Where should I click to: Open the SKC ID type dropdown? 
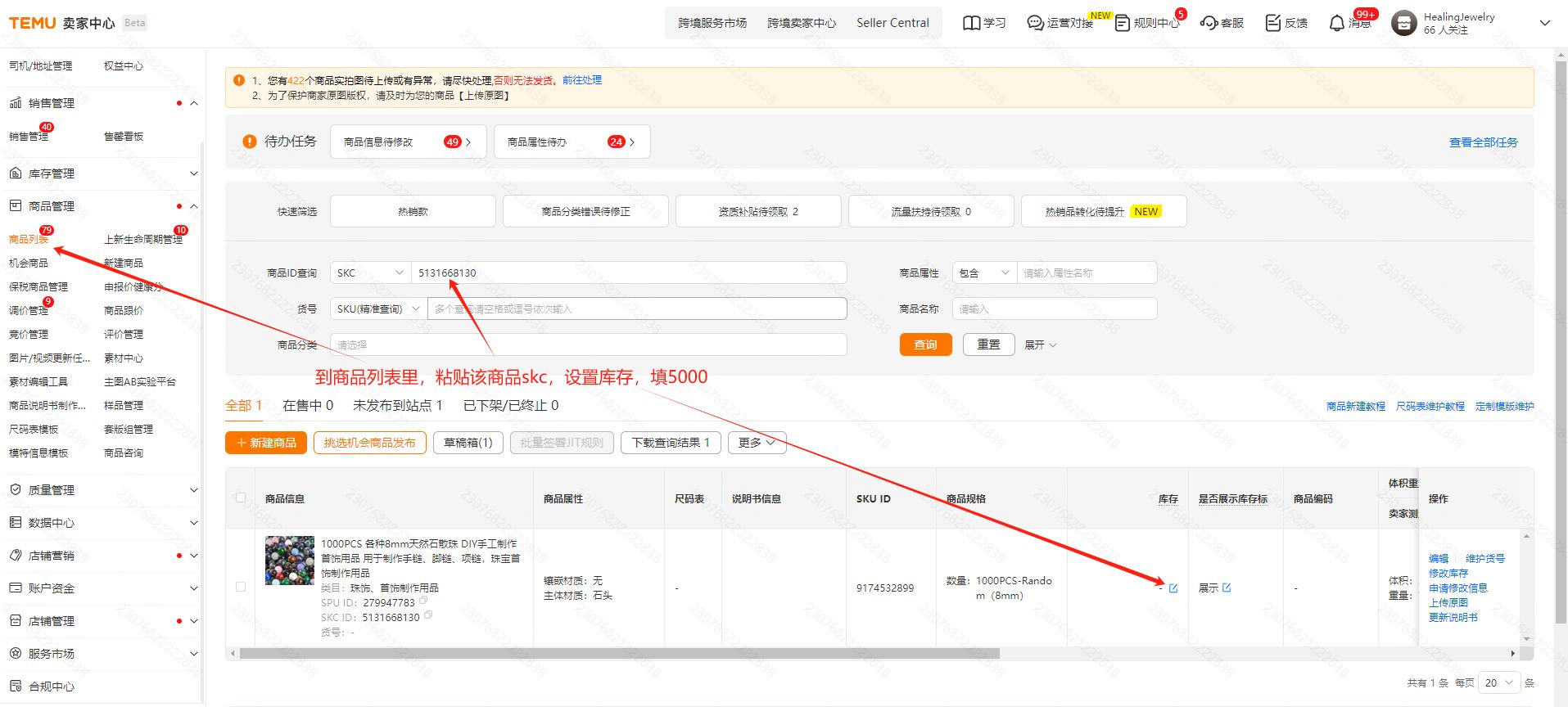(x=370, y=272)
